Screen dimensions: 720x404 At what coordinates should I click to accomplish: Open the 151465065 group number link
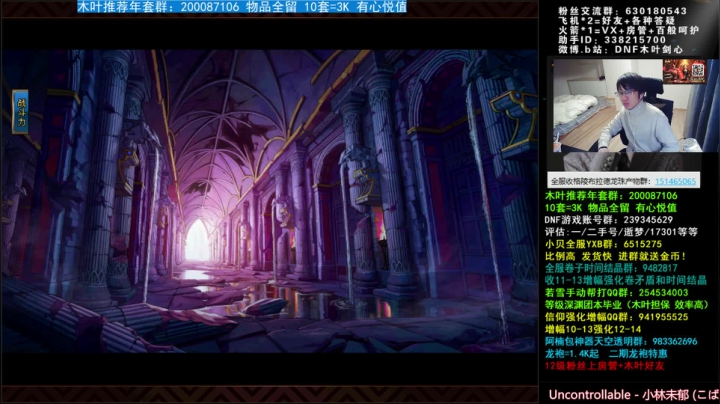point(675,181)
